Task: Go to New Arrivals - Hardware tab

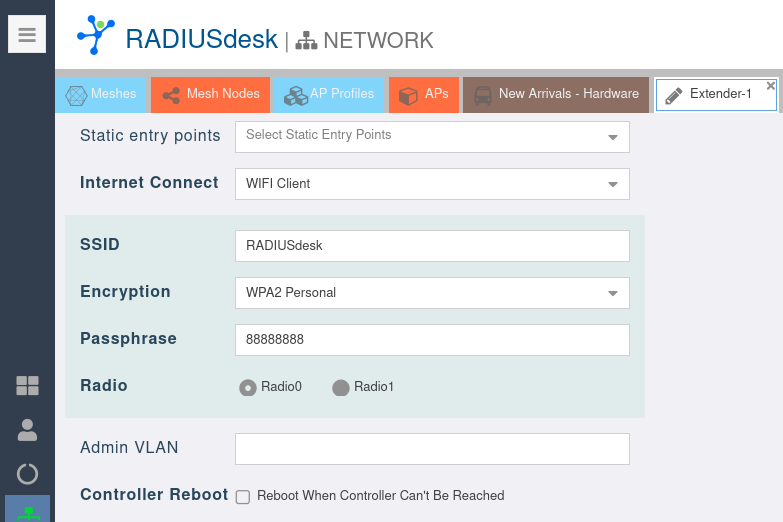Action: tap(556, 94)
